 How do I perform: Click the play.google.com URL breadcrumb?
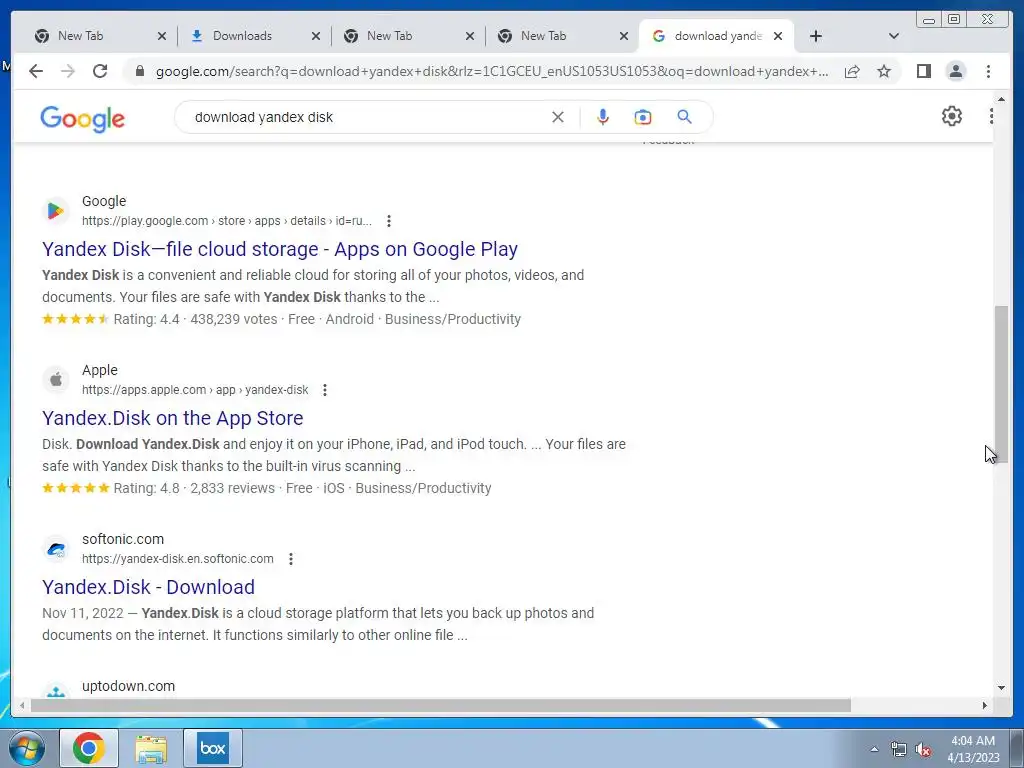pos(227,221)
